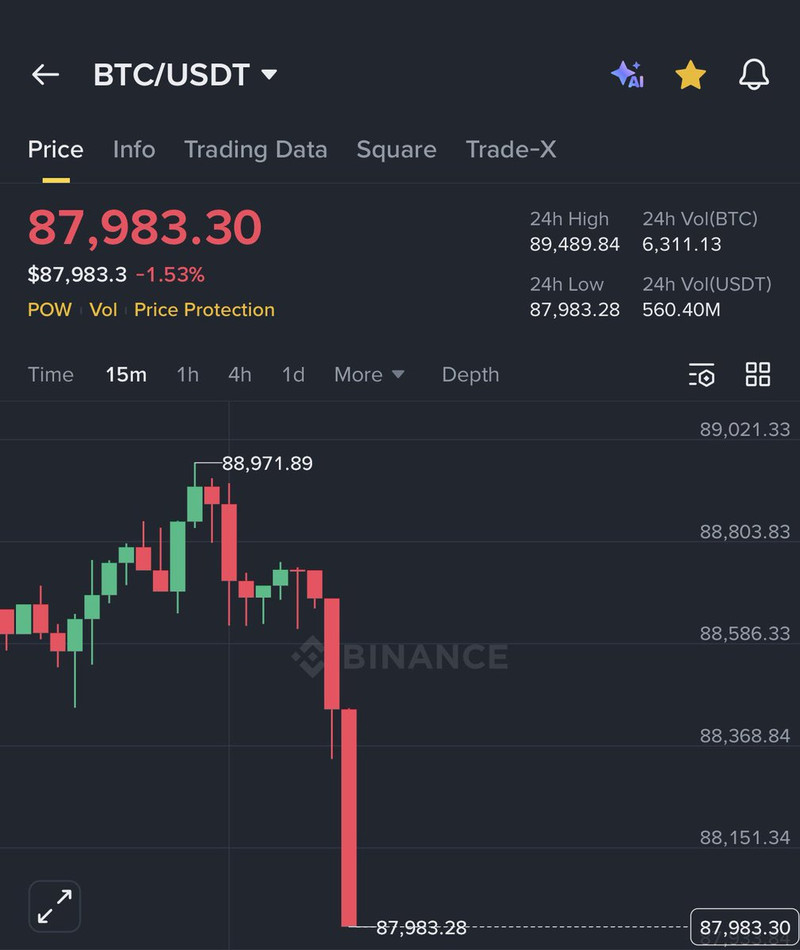Select the Trade-X tab
The image size is (800, 950).
(511, 150)
